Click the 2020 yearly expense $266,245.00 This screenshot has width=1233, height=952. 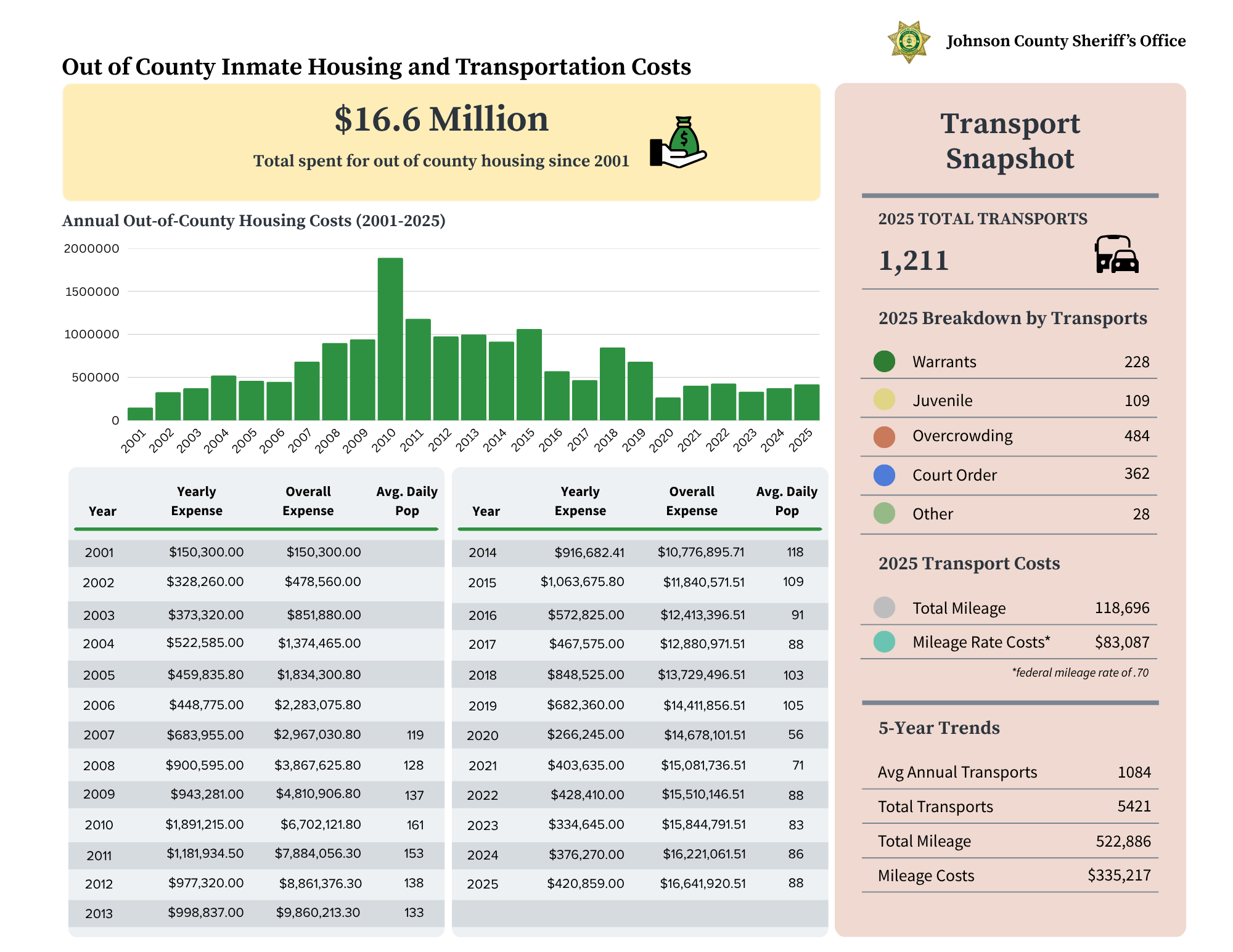[x=586, y=734]
